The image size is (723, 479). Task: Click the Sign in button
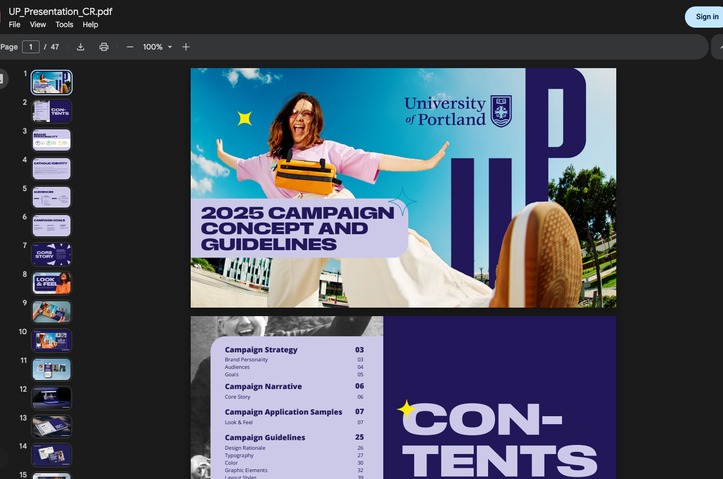coord(706,17)
